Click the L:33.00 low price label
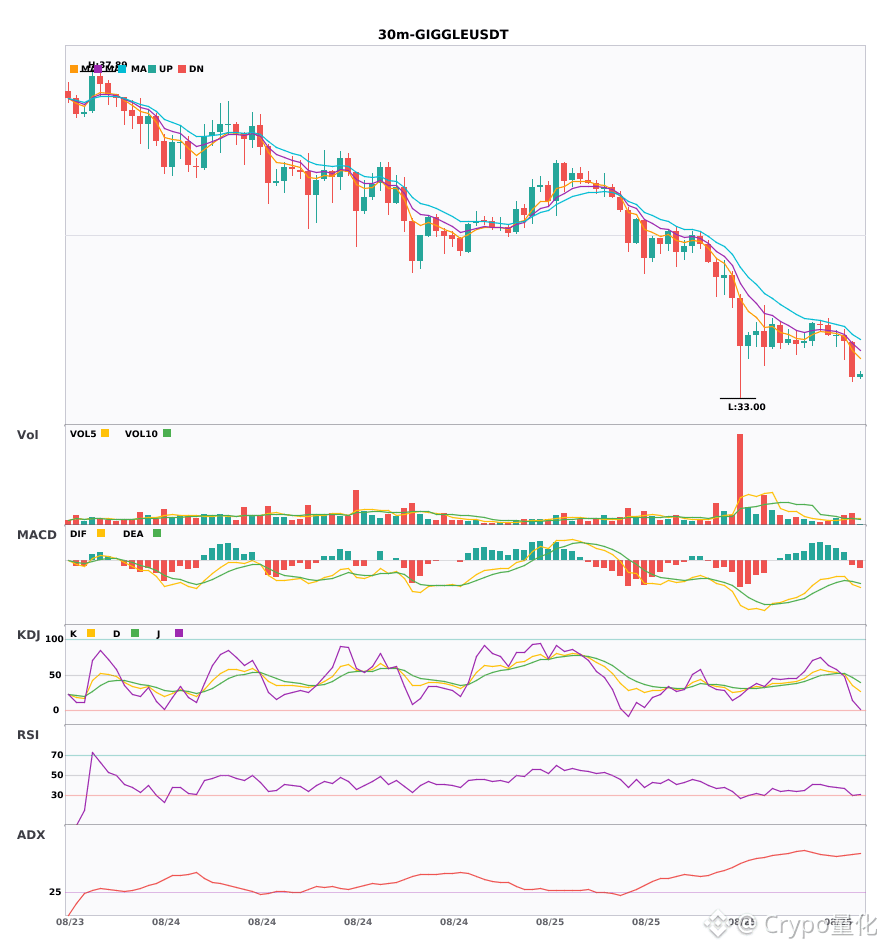The width and height of the screenshot is (885, 950). [x=746, y=407]
